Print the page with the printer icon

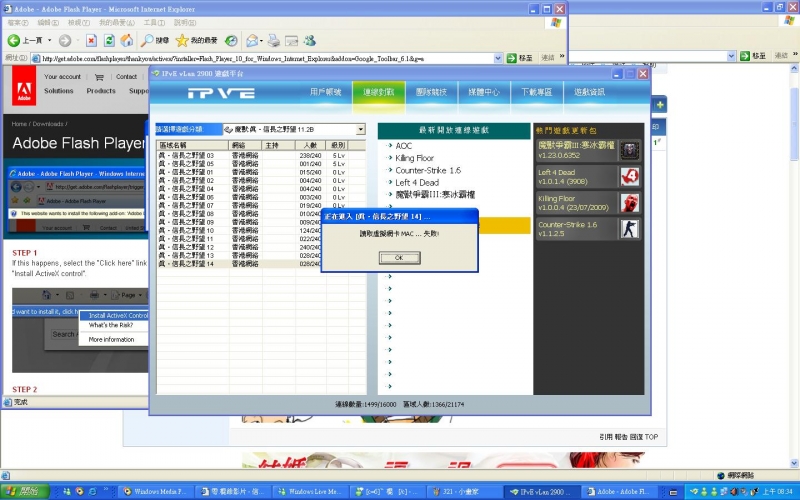(x=274, y=40)
